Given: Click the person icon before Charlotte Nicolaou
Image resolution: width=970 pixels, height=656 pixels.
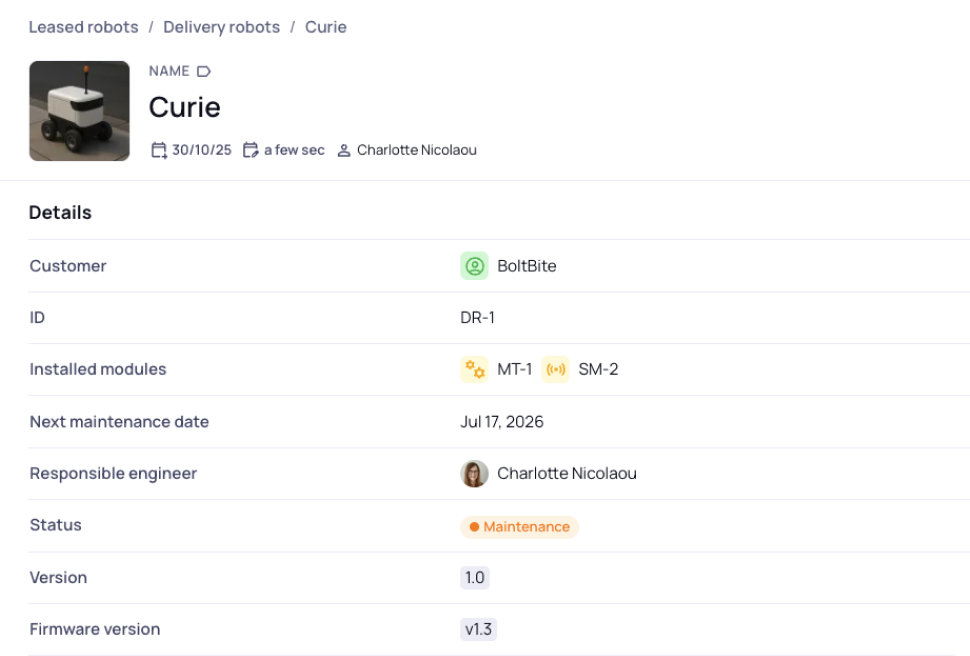Looking at the screenshot, I should (344, 151).
